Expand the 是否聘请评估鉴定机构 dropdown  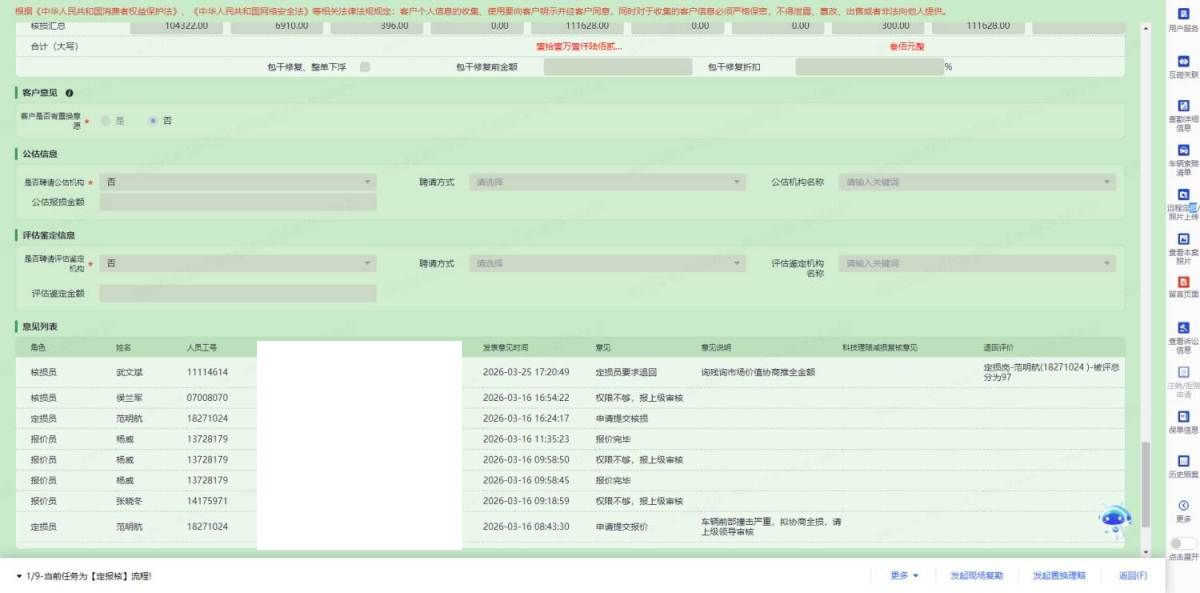coord(238,263)
